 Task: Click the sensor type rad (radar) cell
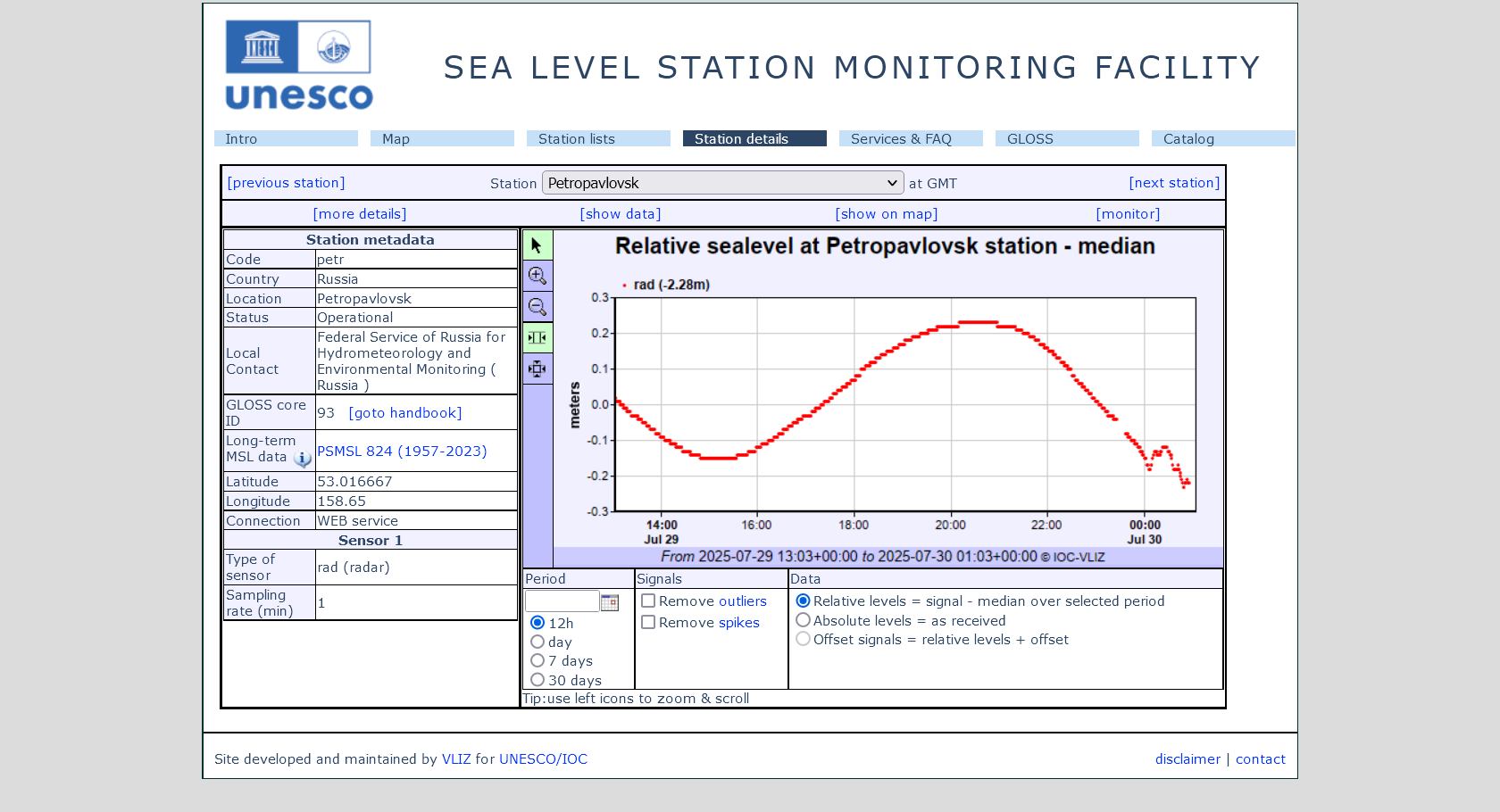pos(416,568)
